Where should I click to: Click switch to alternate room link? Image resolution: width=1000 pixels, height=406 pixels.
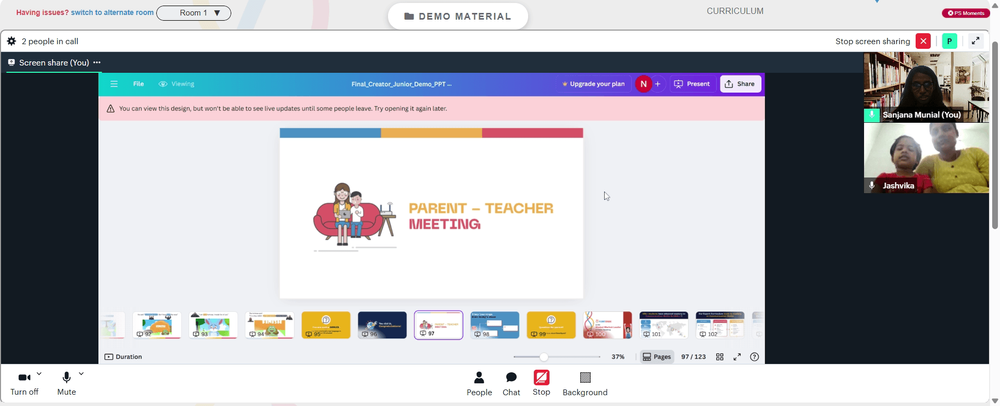tap(112, 13)
